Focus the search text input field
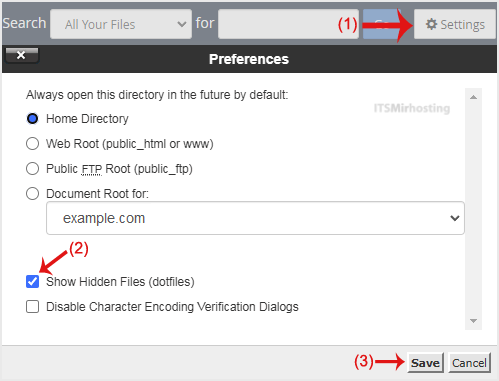The image size is (499, 381). coord(288,24)
